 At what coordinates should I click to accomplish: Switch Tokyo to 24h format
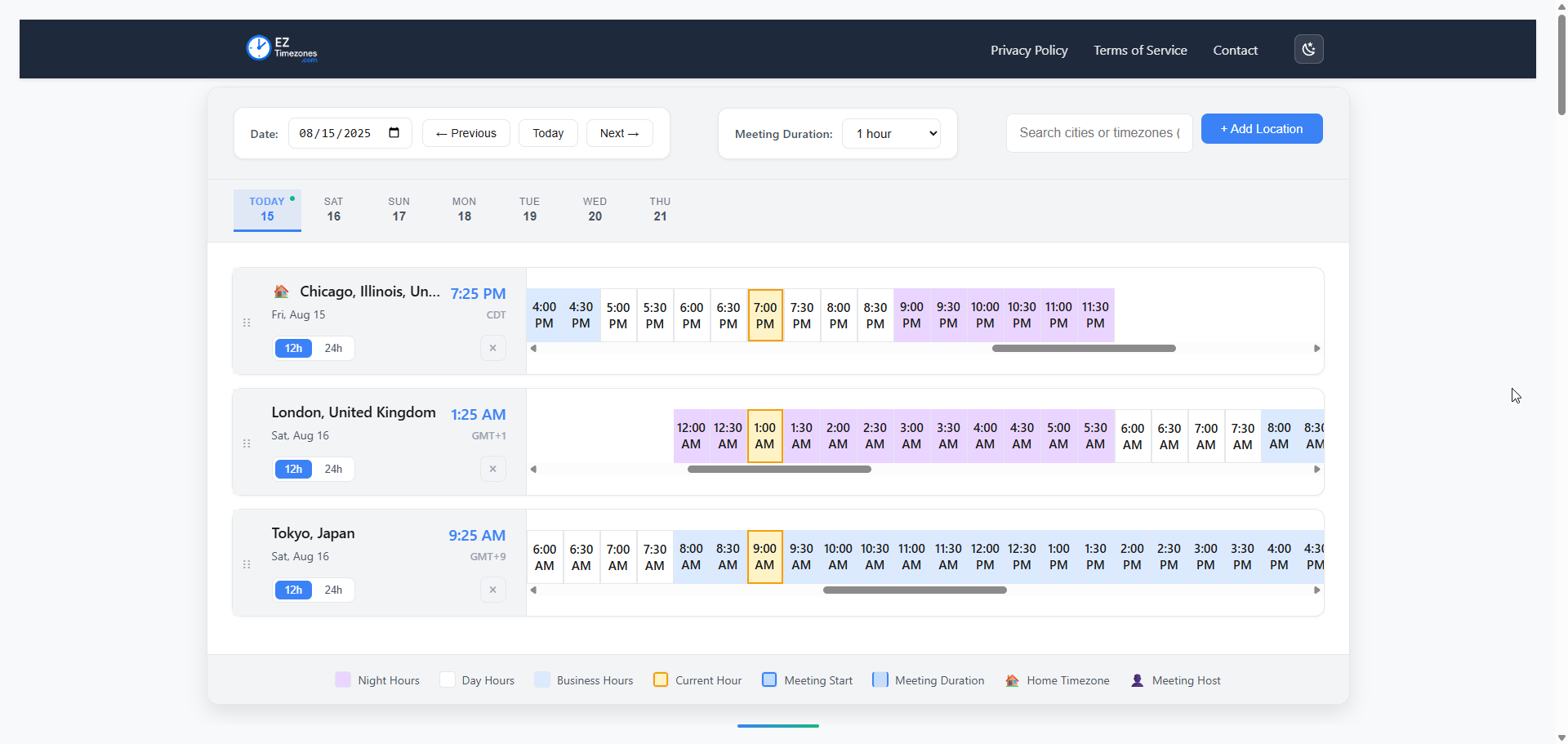click(333, 590)
